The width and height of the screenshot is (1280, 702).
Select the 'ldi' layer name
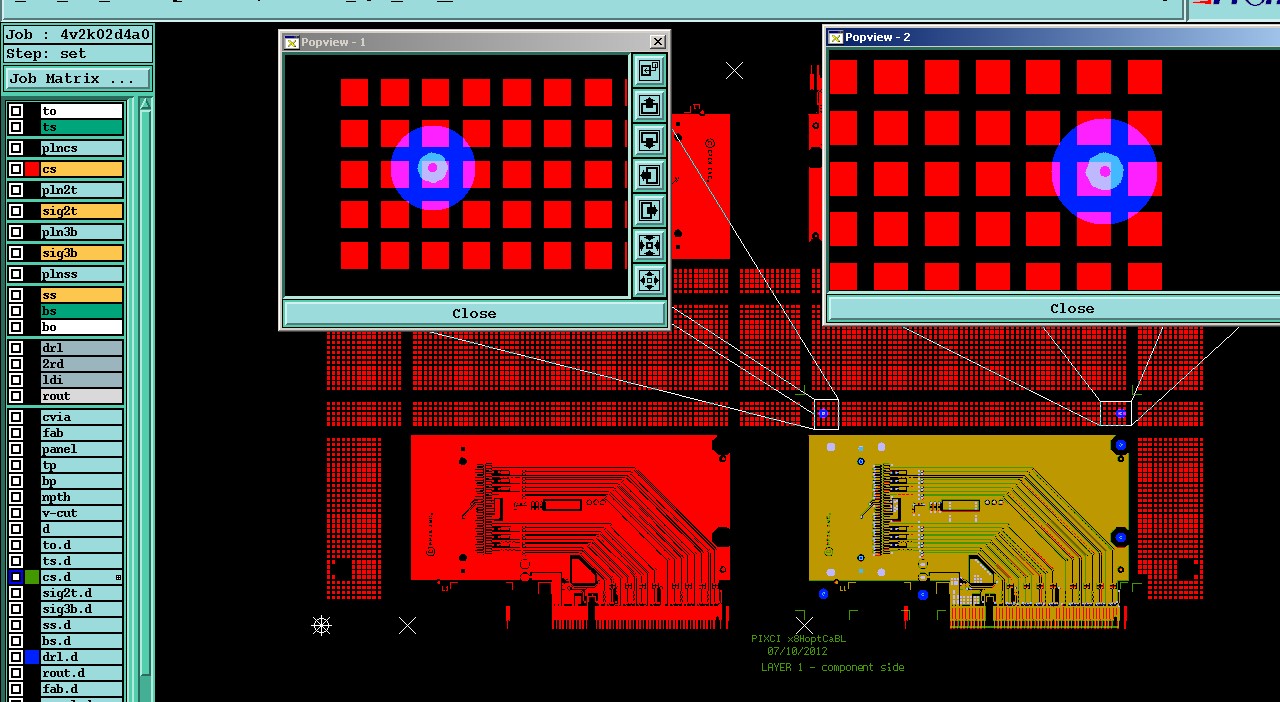tap(82, 380)
